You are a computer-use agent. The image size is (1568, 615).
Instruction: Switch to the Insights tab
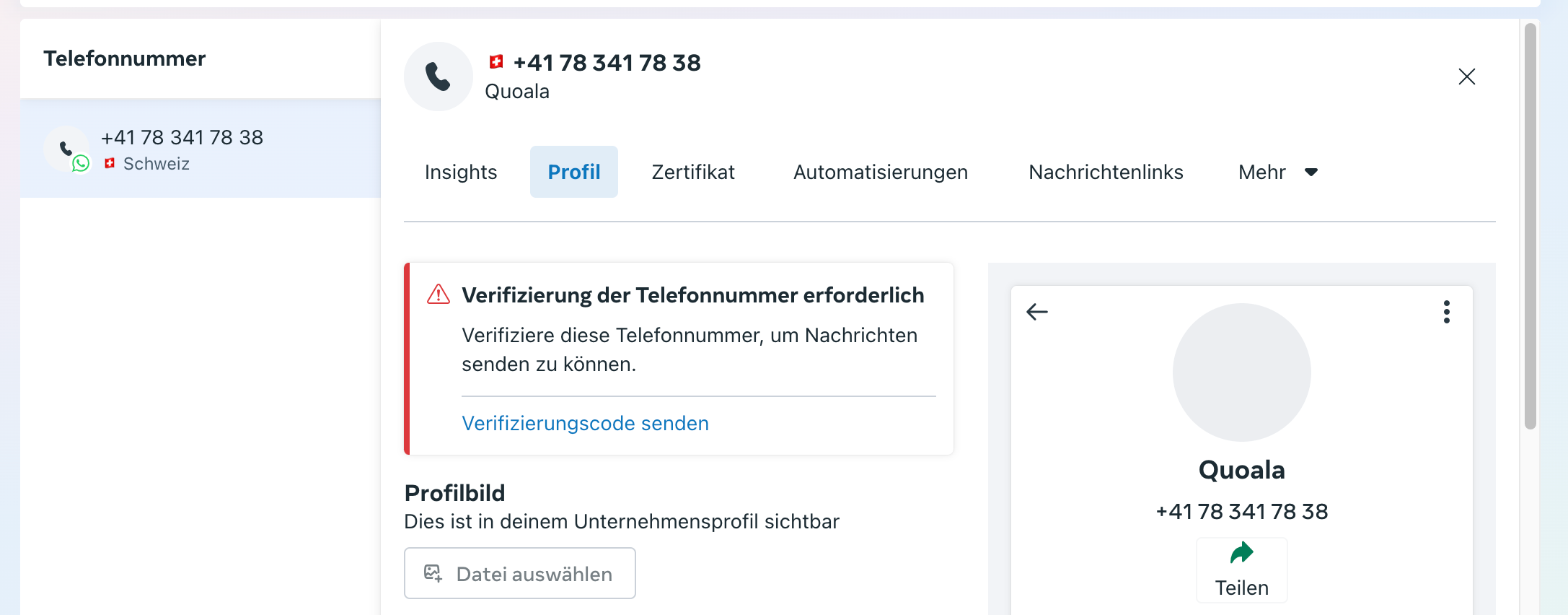[461, 172]
